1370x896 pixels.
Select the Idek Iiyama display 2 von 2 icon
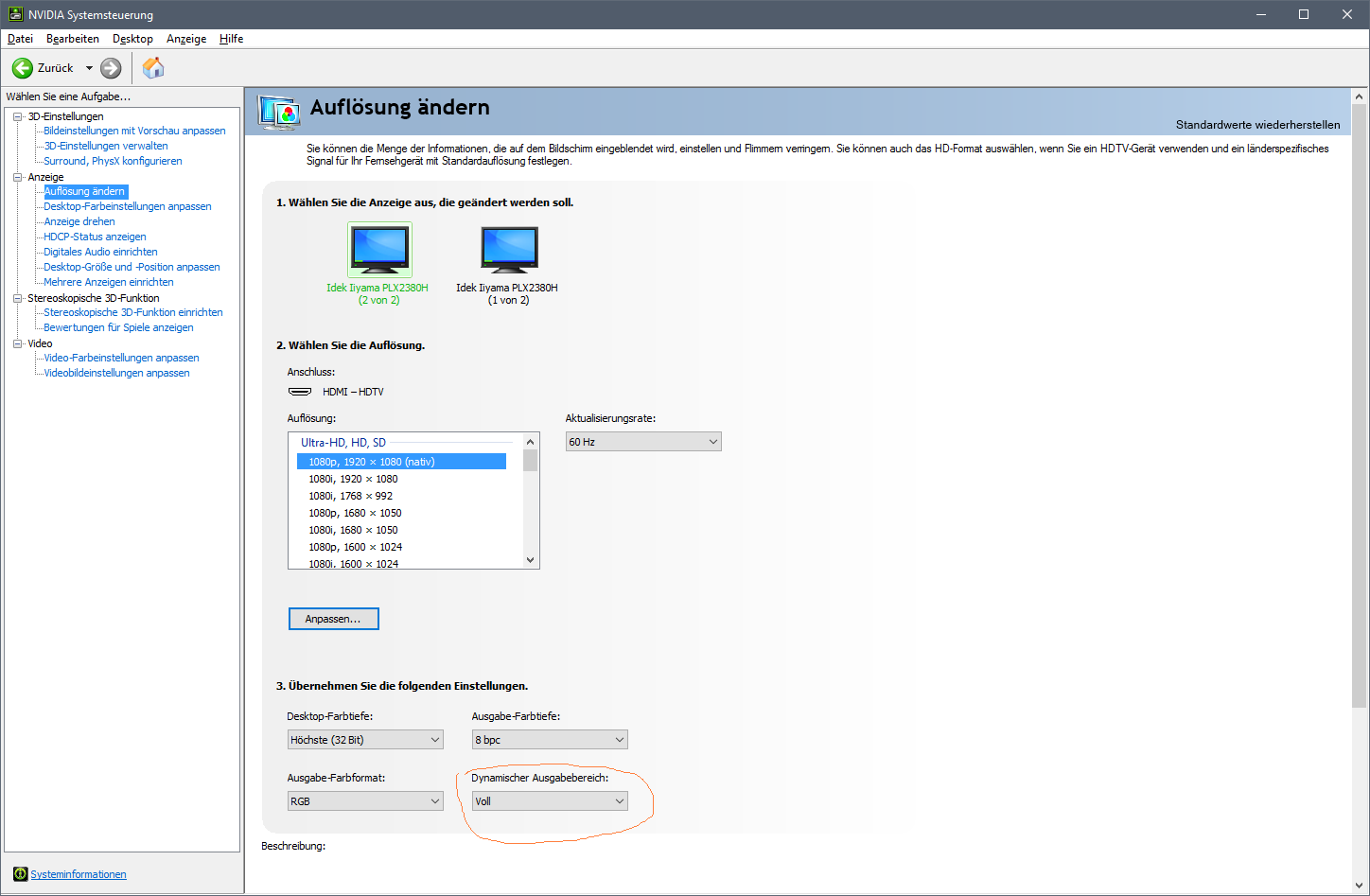tap(379, 250)
